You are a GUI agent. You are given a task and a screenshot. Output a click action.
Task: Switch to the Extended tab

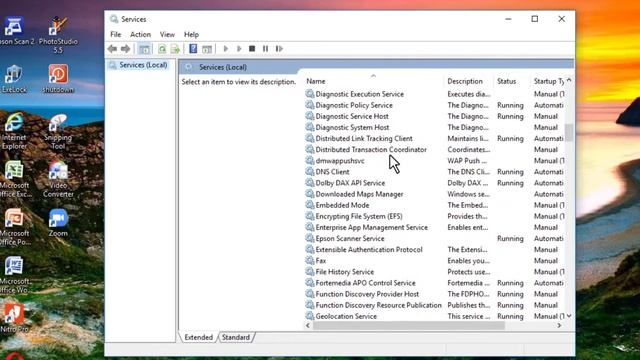coord(198,337)
